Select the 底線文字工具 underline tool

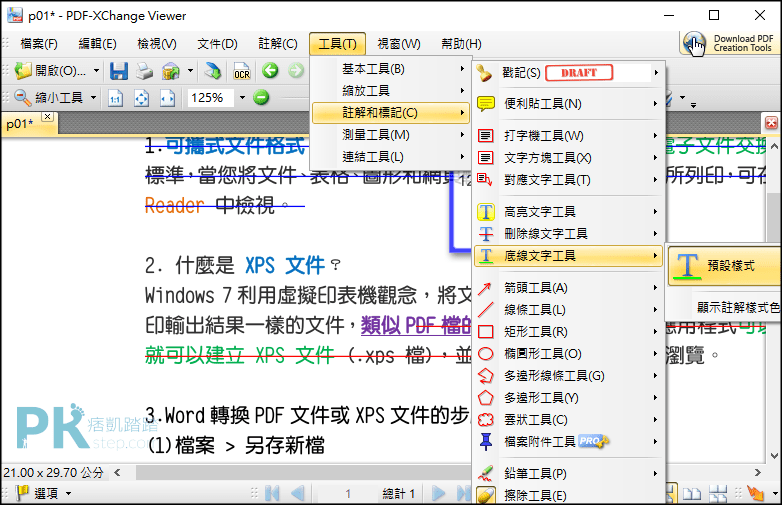(569, 256)
